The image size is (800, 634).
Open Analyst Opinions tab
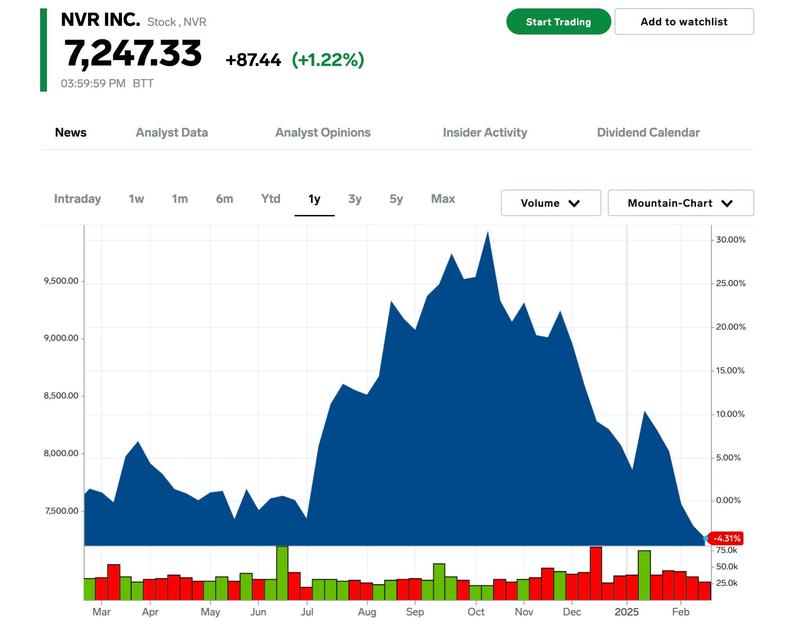point(322,132)
